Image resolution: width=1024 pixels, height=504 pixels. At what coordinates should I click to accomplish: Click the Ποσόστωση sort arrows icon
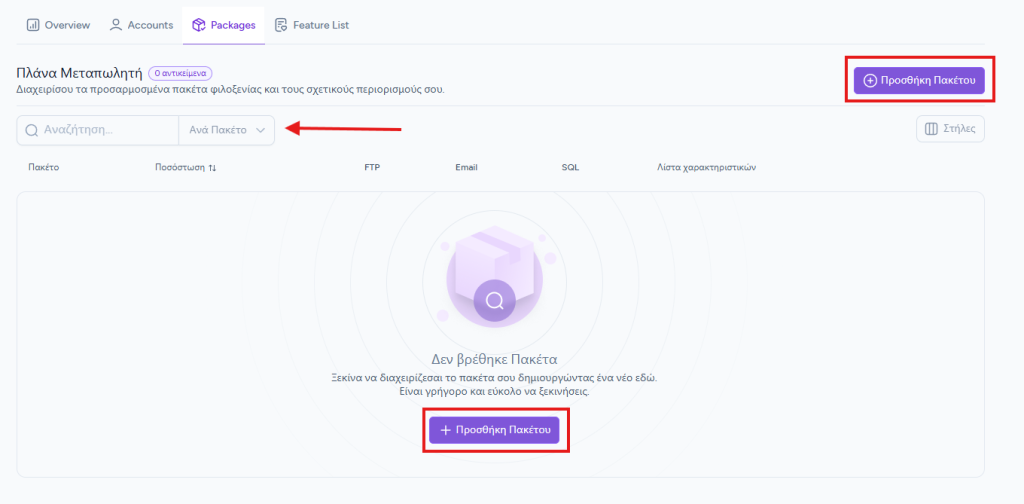click(212, 168)
